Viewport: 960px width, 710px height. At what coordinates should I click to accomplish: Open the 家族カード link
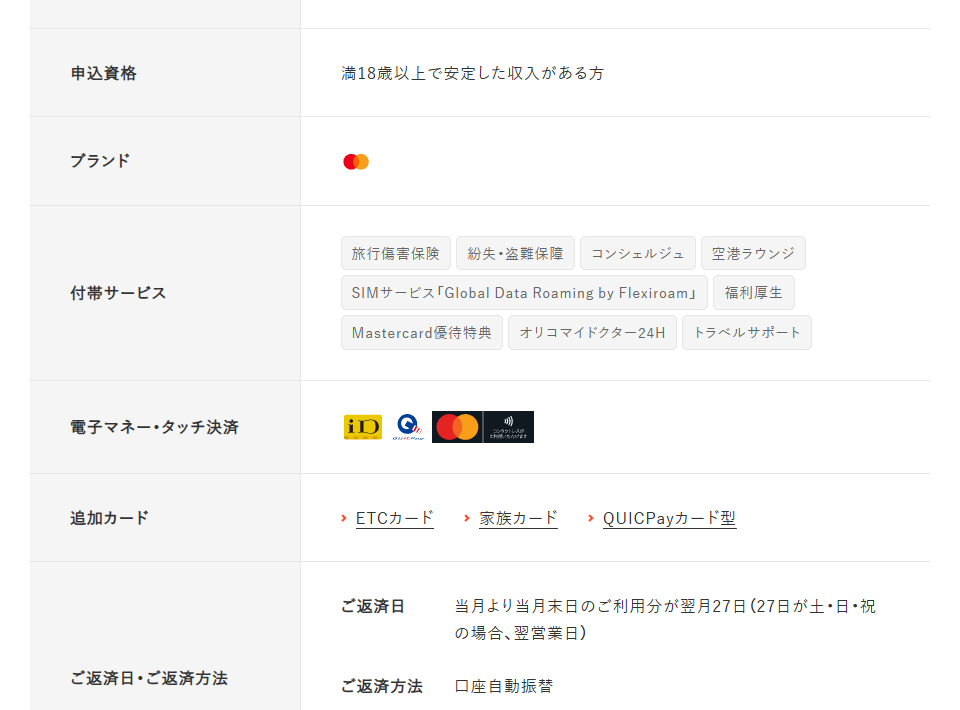(x=519, y=518)
